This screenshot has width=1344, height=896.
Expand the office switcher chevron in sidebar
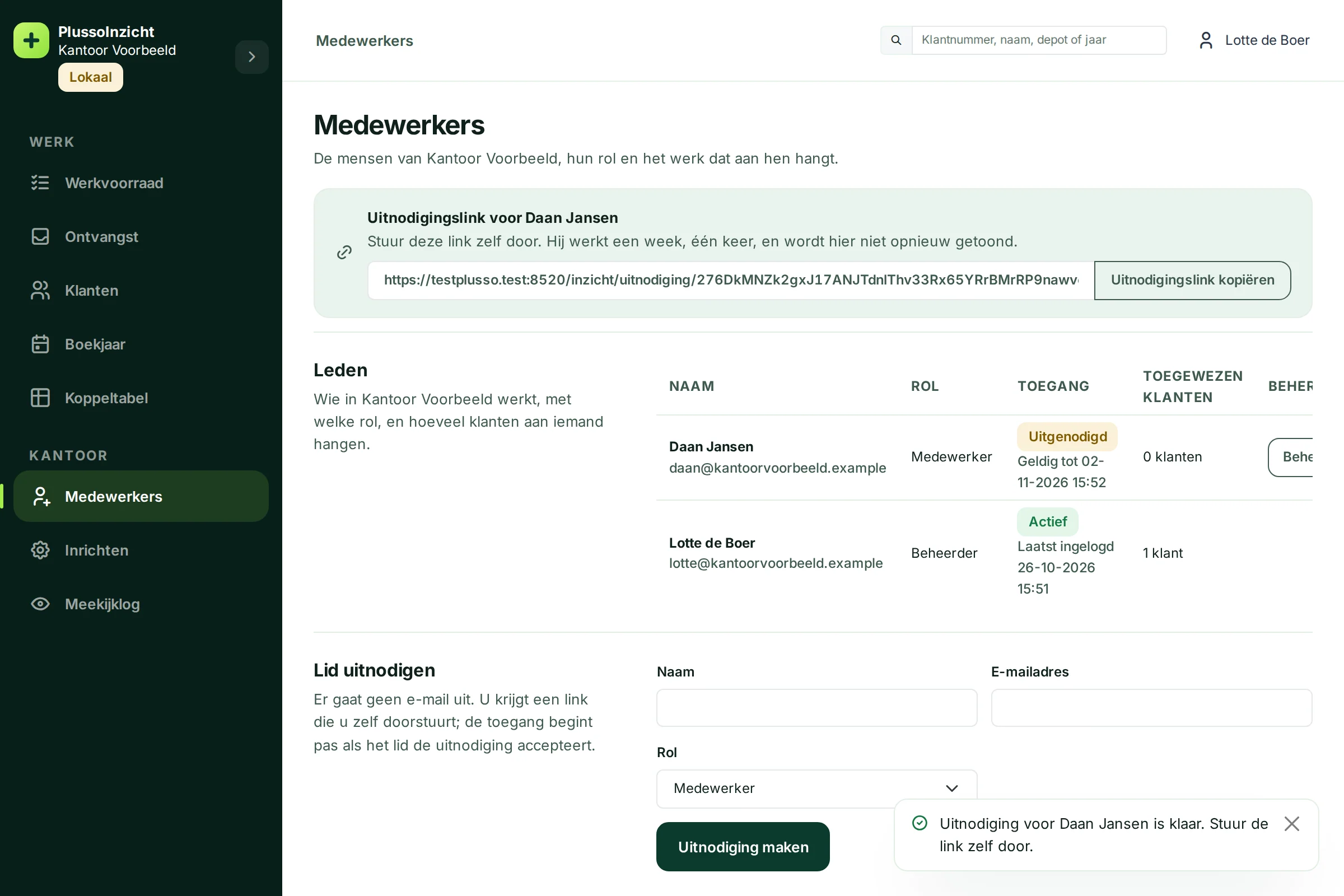(x=251, y=57)
